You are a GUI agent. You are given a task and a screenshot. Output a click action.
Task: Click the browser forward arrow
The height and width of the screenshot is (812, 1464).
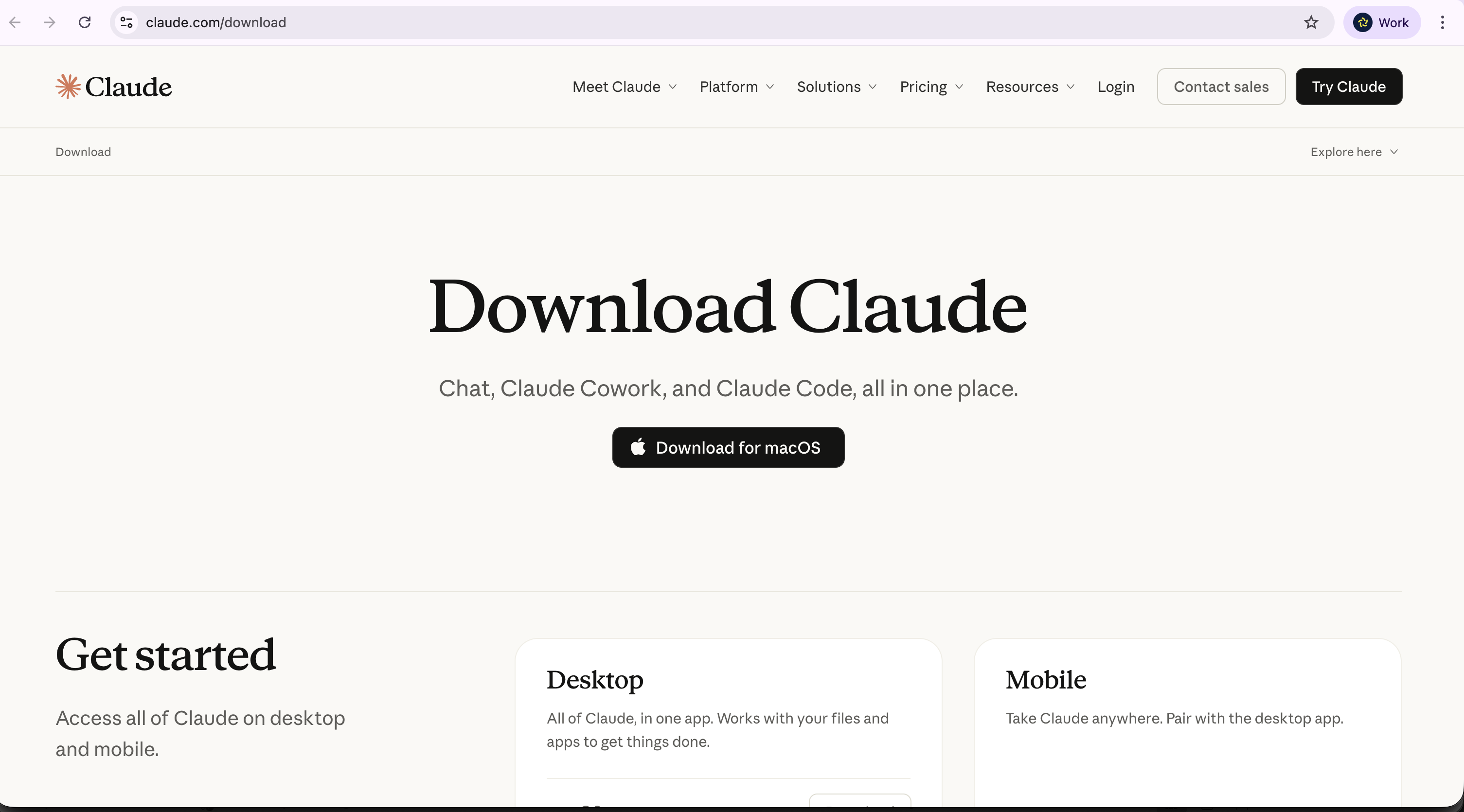click(50, 22)
